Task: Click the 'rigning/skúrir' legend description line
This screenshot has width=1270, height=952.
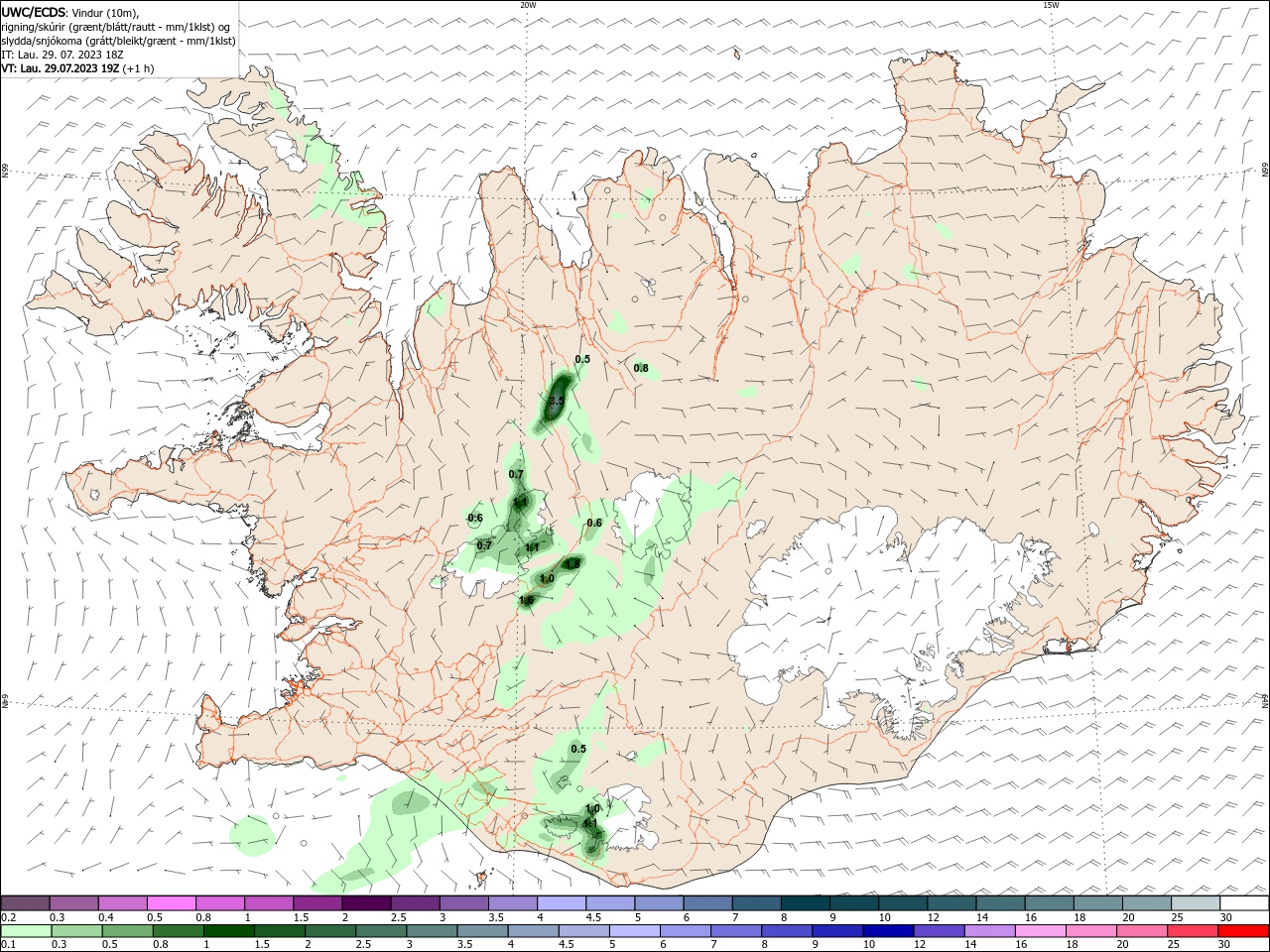Action: pyautogui.click(x=116, y=27)
